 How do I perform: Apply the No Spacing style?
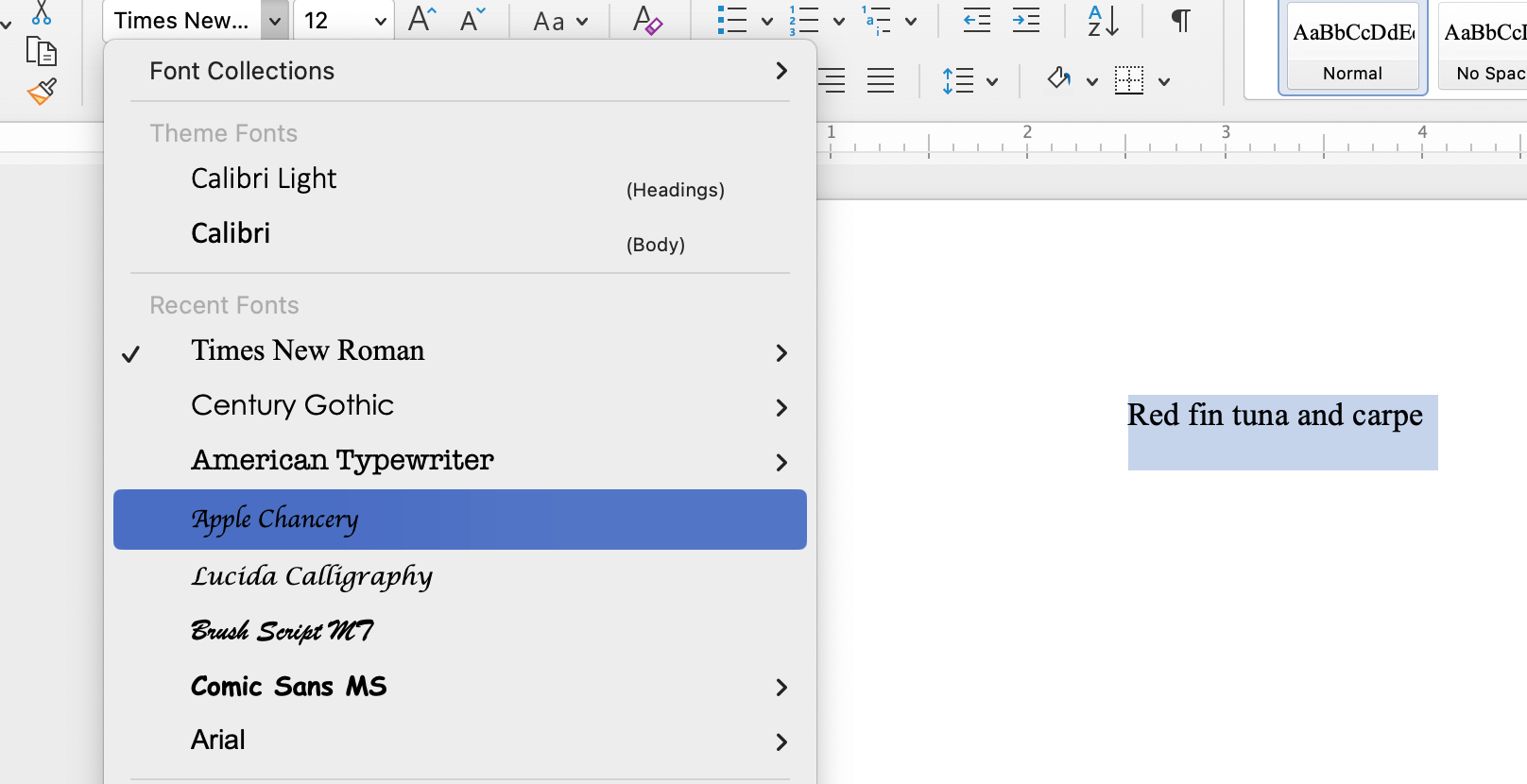pyautogui.click(x=1483, y=47)
